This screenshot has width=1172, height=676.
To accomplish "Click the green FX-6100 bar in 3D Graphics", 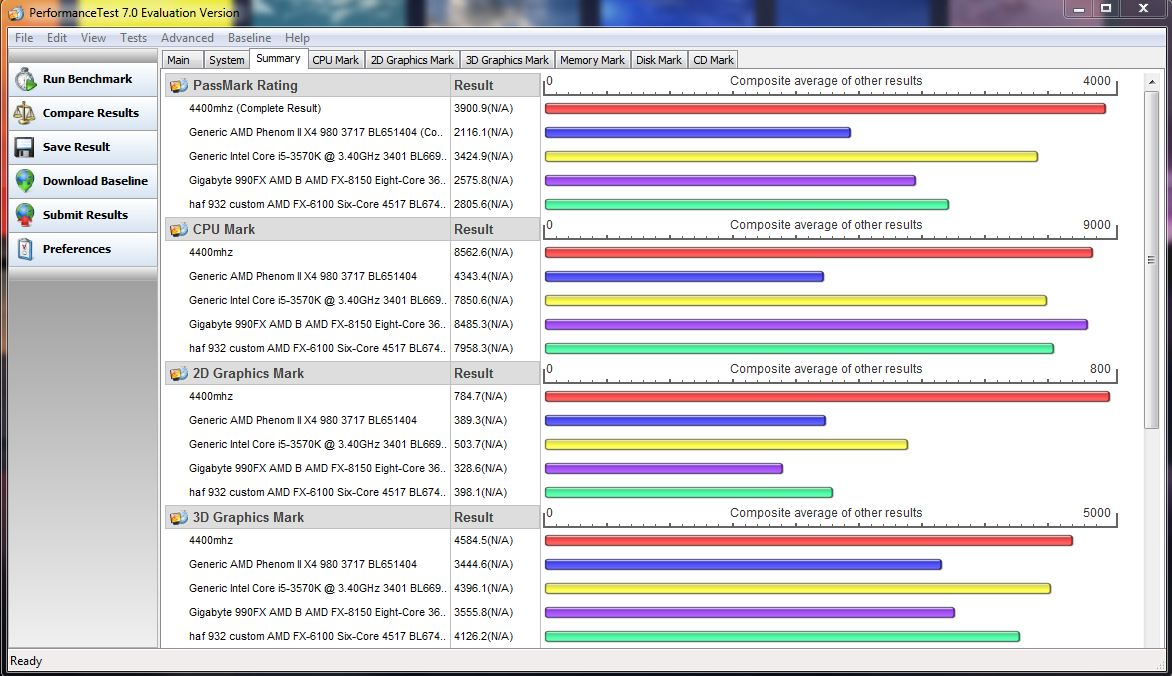I will click(x=783, y=636).
